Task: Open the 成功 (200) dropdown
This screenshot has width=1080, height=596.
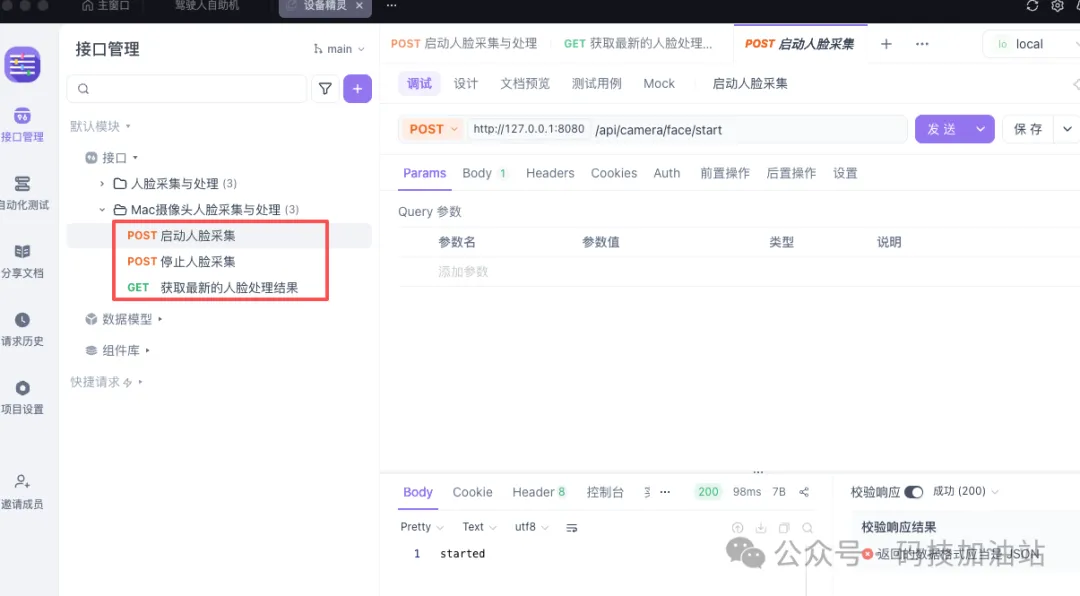Action: [x=966, y=491]
